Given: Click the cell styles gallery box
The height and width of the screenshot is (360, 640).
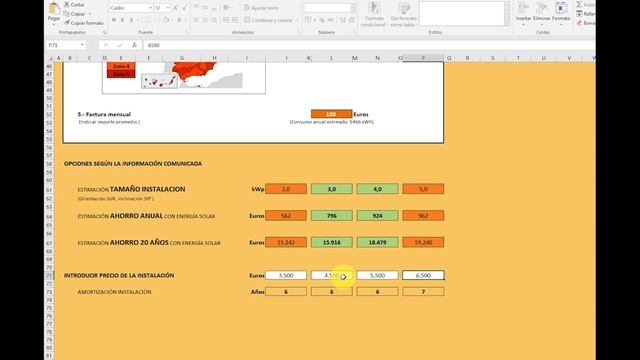Looking at the screenshot, I should click(x=462, y=14).
